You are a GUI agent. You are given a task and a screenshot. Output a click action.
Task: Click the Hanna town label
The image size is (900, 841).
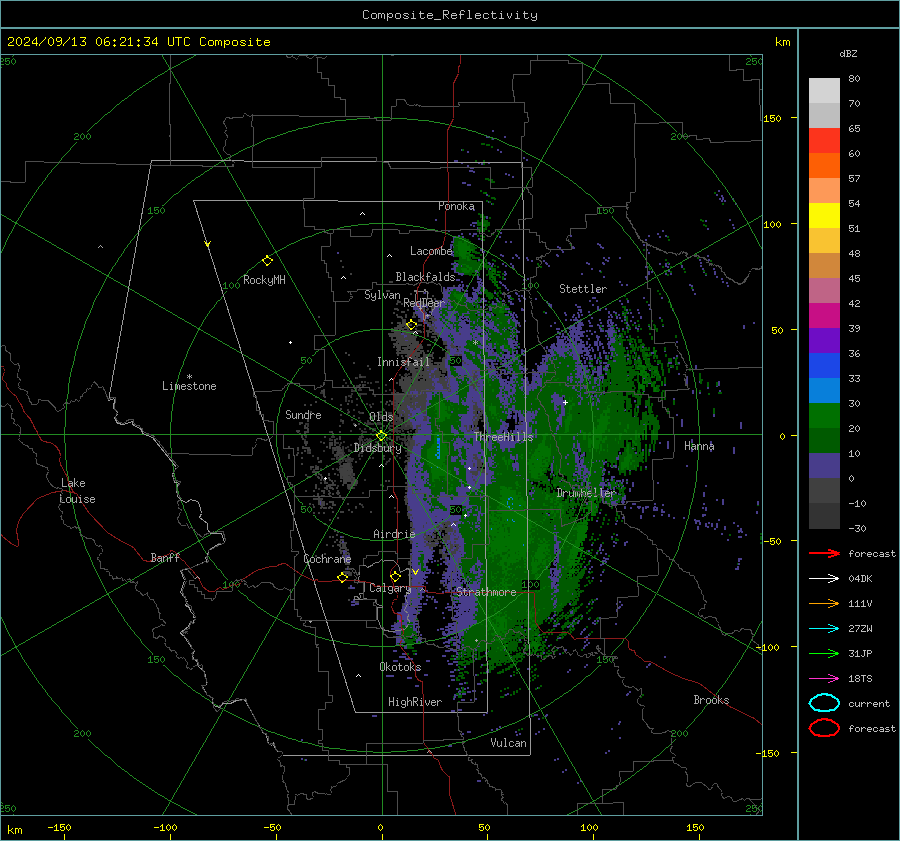pyautogui.click(x=699, y=446)
